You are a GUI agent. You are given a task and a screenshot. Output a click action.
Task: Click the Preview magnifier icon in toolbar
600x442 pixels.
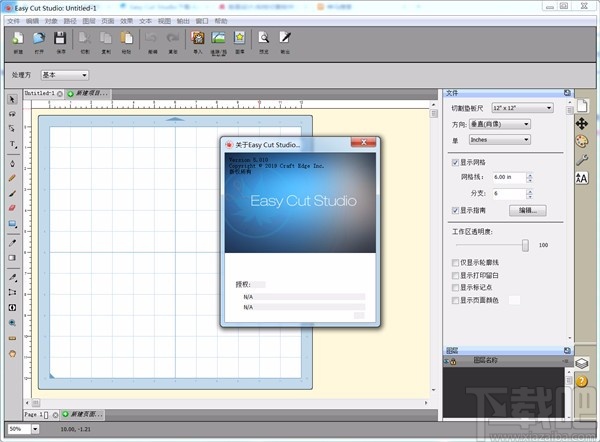[264, 38]
